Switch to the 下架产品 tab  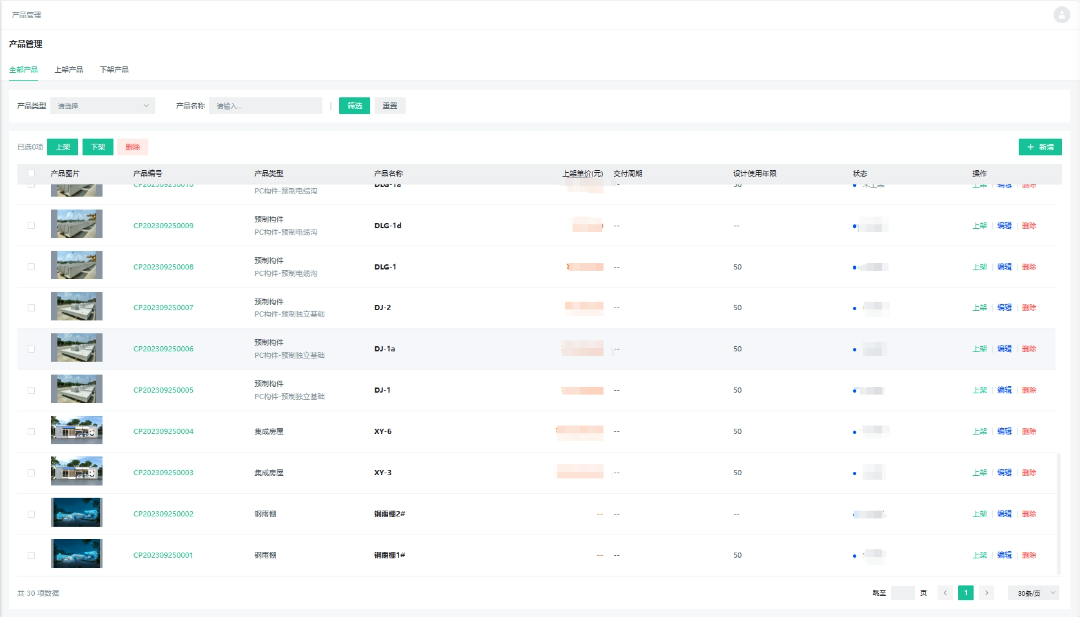(x=114, y=70)
